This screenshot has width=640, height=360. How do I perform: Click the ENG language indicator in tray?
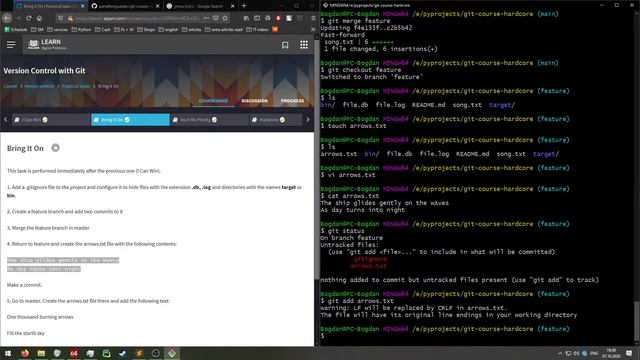click(x=594, y=353)
